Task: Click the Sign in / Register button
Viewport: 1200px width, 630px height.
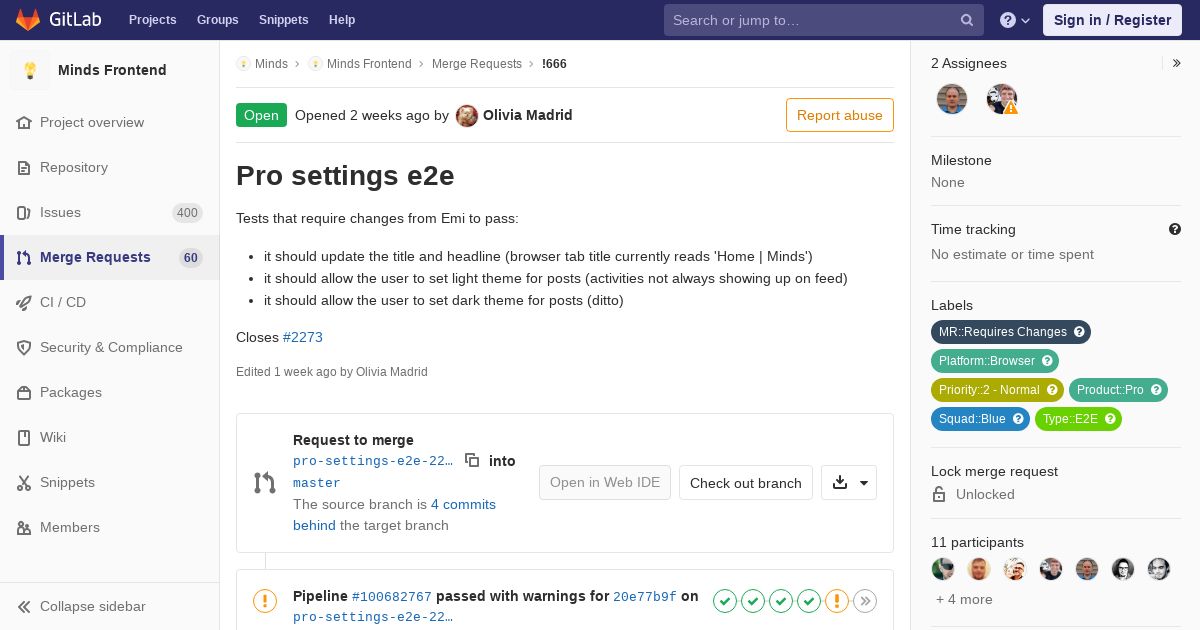Action: [1112, 20]
